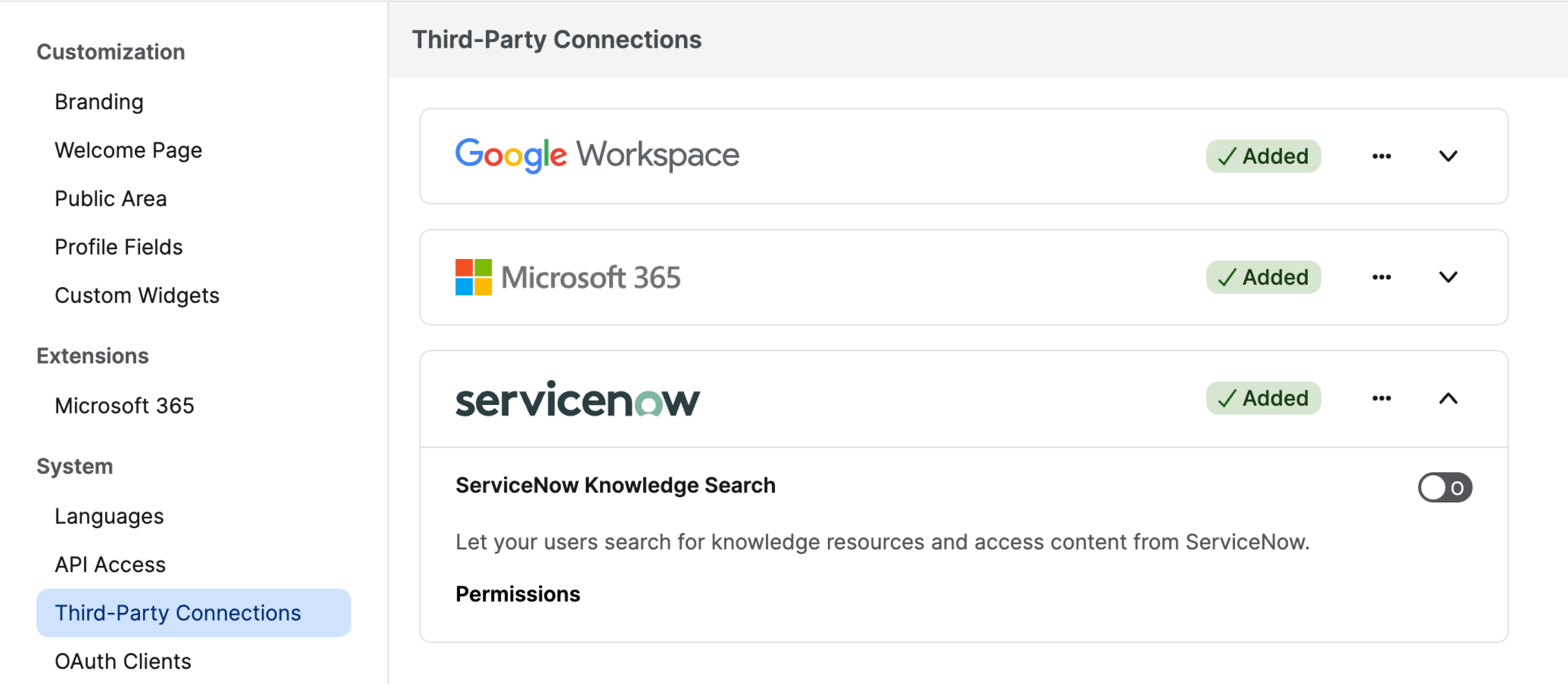This screenshot has width=1568, height=684.
Task: Open Google Workspace more options menu
Action: (1381, 156)
